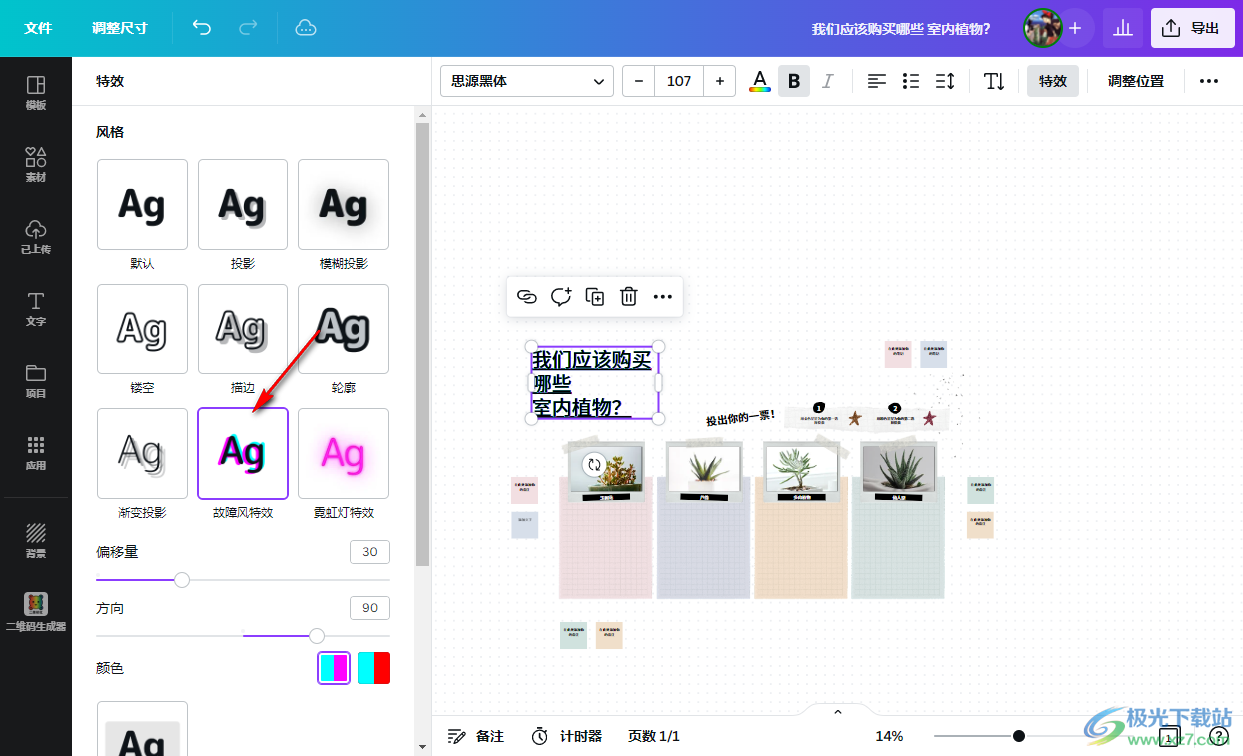Click the document title in the top bar

(x=901, y=29)
